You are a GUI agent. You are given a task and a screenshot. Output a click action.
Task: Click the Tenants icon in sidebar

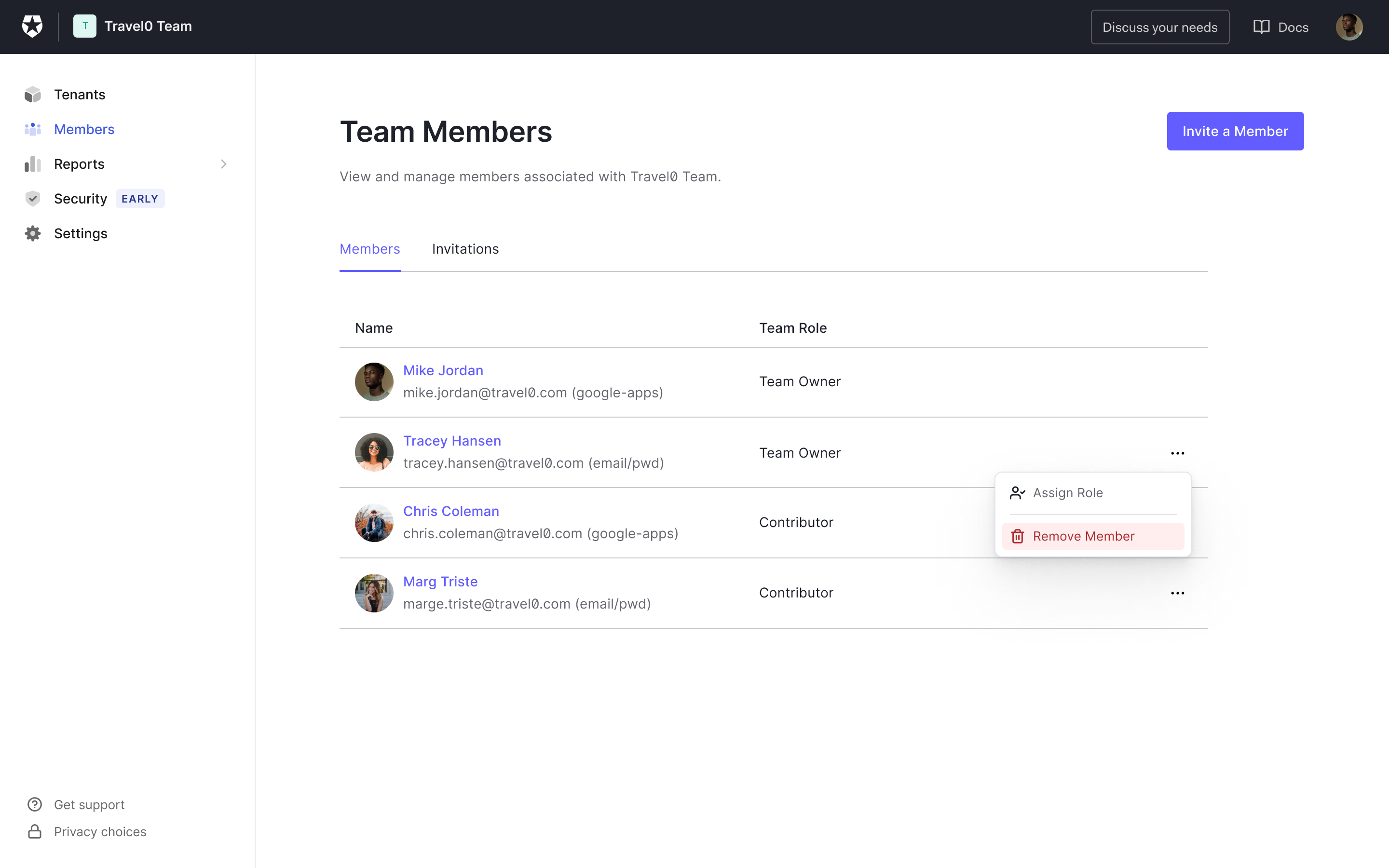(x=33, y=94)
